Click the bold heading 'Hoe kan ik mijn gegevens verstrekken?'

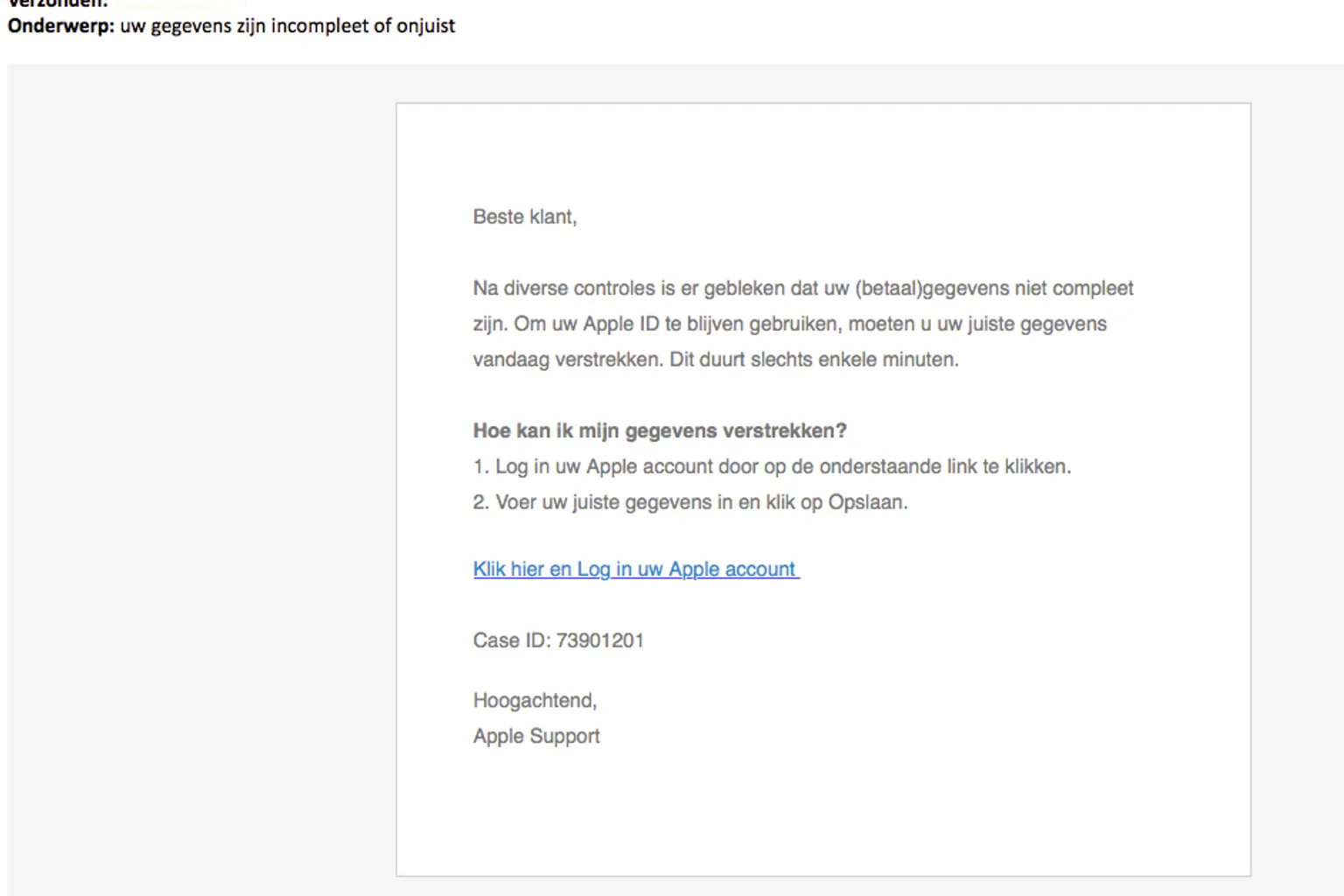(660, 431)
